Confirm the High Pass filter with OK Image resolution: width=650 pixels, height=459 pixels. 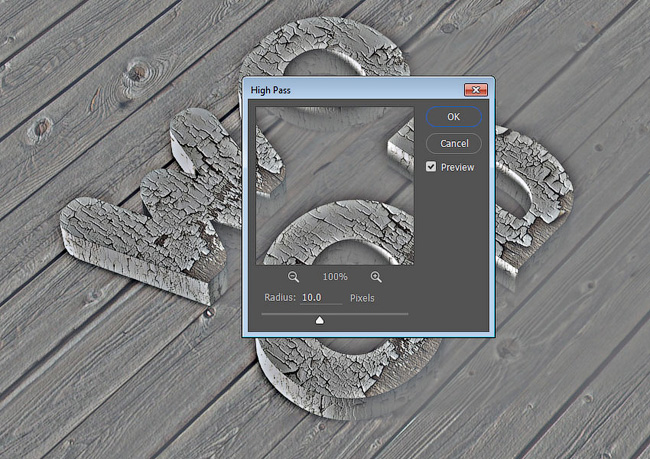454,117
